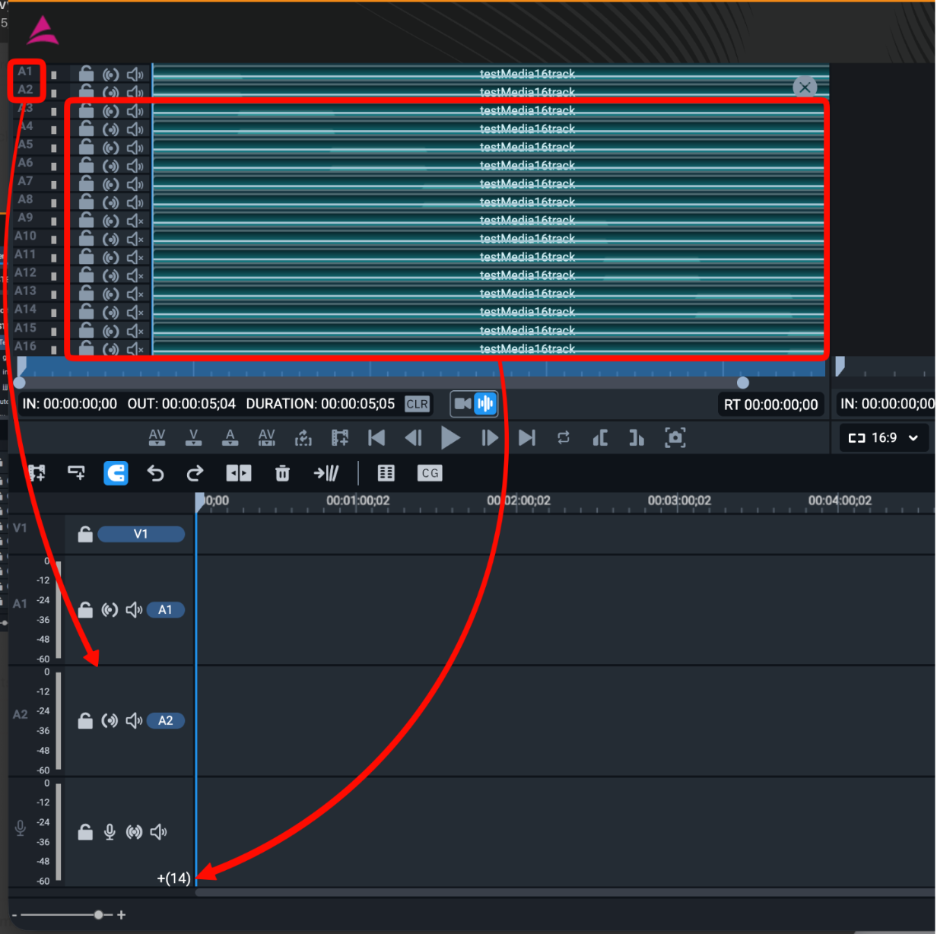Unmute the source A16 speaker icon
Viewport: 936px width, 934px height.
point(136,349)
